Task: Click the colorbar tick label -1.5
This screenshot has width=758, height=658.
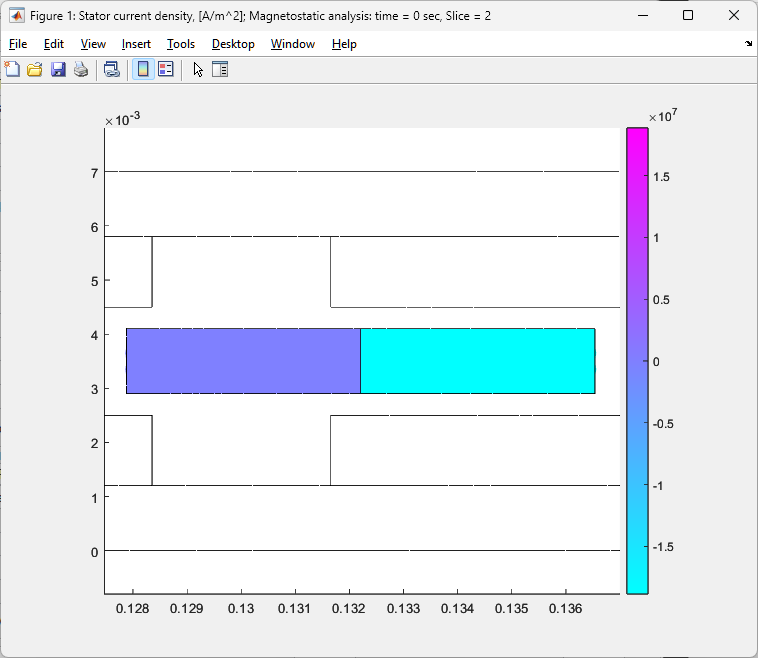Action: 663,547
